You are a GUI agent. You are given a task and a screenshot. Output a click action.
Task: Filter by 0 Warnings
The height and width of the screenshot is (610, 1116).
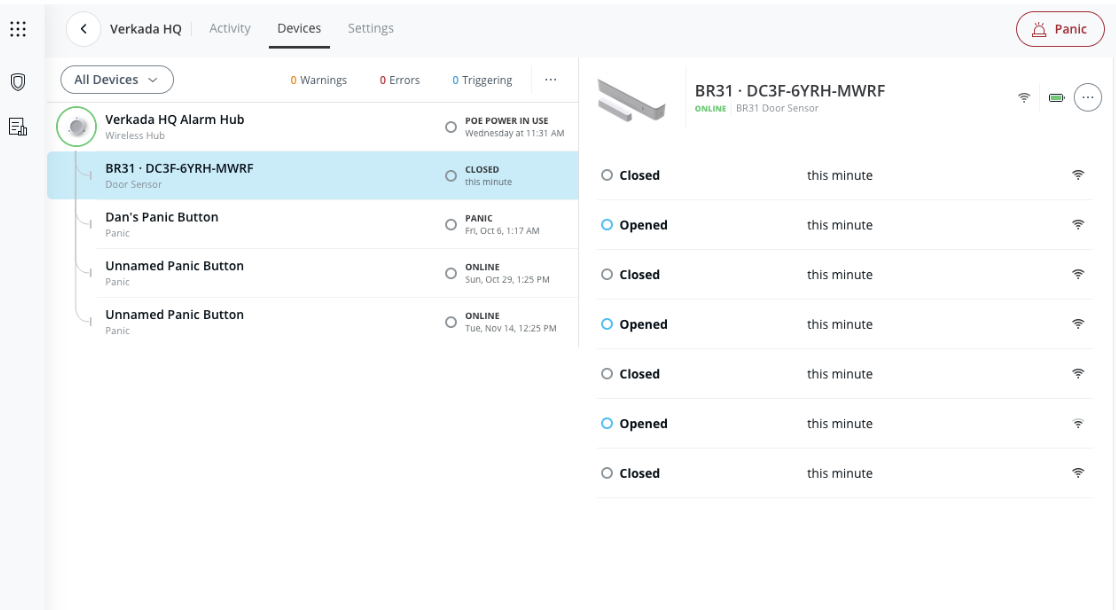pyautogui.click(x=319, y=80)
